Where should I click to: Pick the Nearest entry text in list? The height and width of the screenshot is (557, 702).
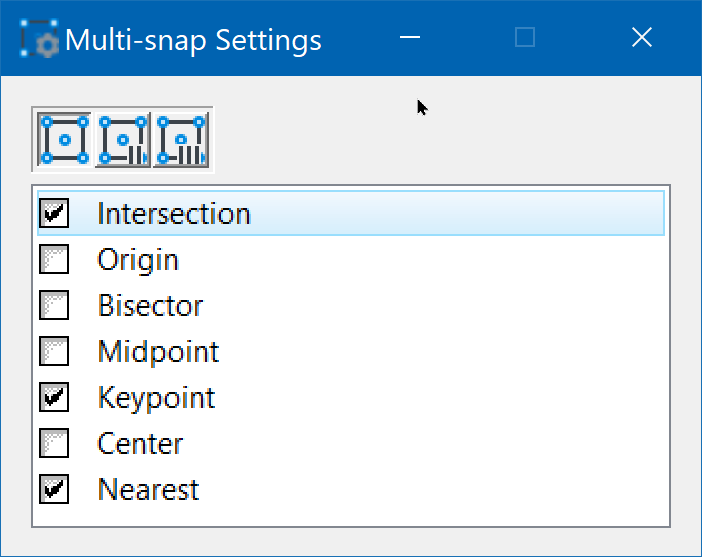tap(148, 490)
